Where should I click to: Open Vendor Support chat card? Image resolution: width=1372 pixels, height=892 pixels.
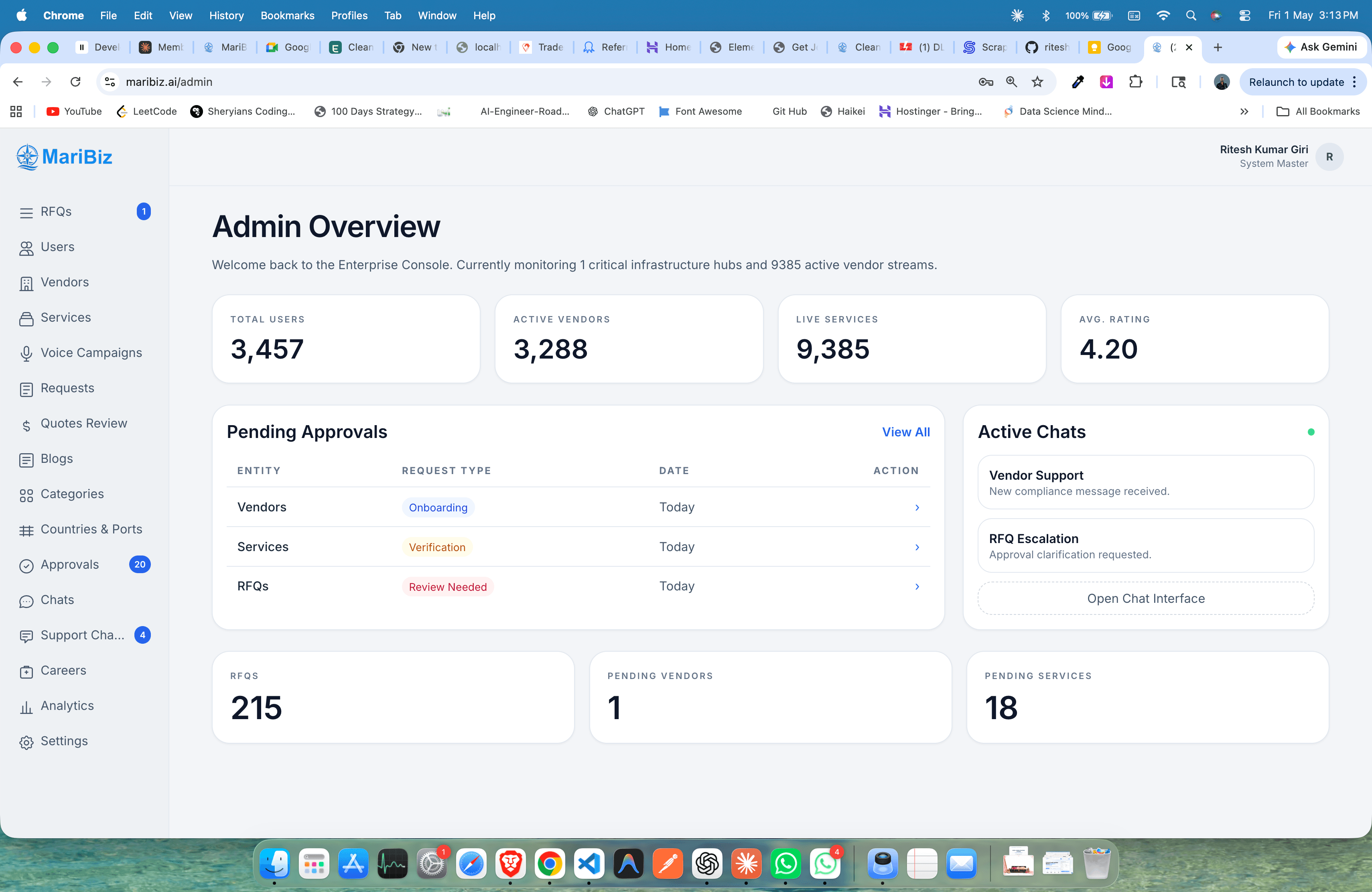pos(1145,482)
